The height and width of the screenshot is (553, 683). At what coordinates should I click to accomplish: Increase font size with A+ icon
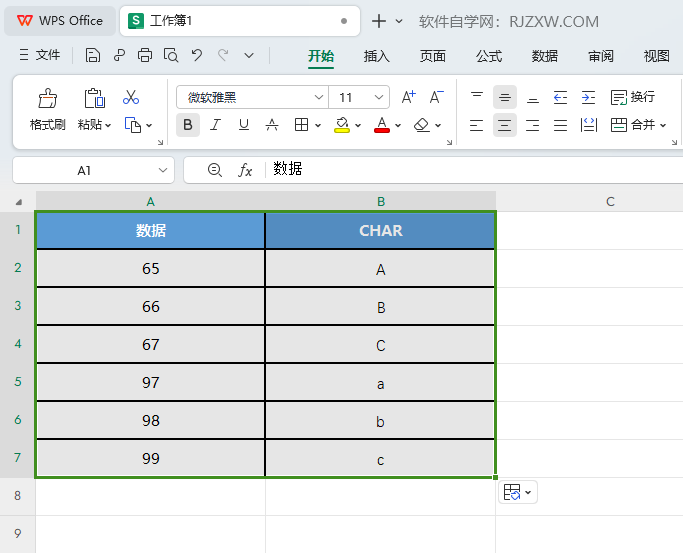[x=409, y=97]
